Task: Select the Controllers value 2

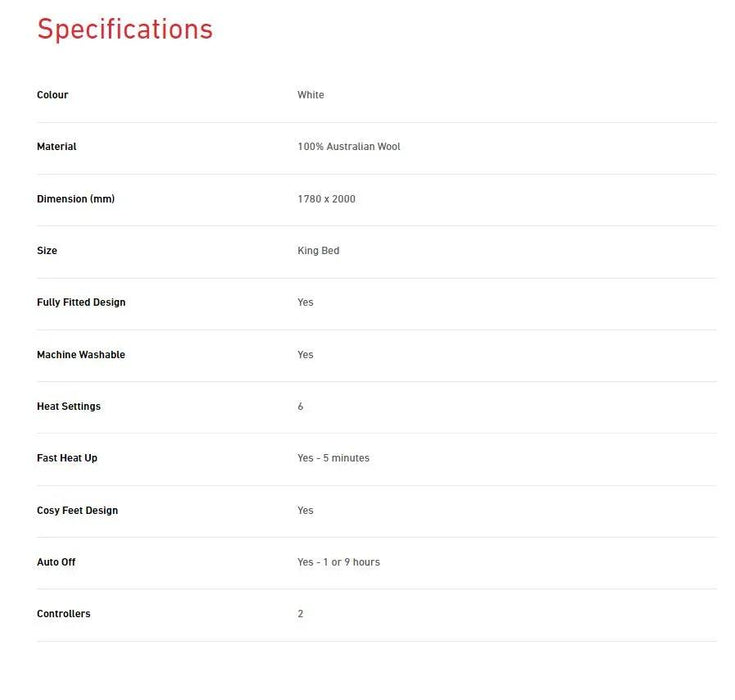Action: pos(300,614)
